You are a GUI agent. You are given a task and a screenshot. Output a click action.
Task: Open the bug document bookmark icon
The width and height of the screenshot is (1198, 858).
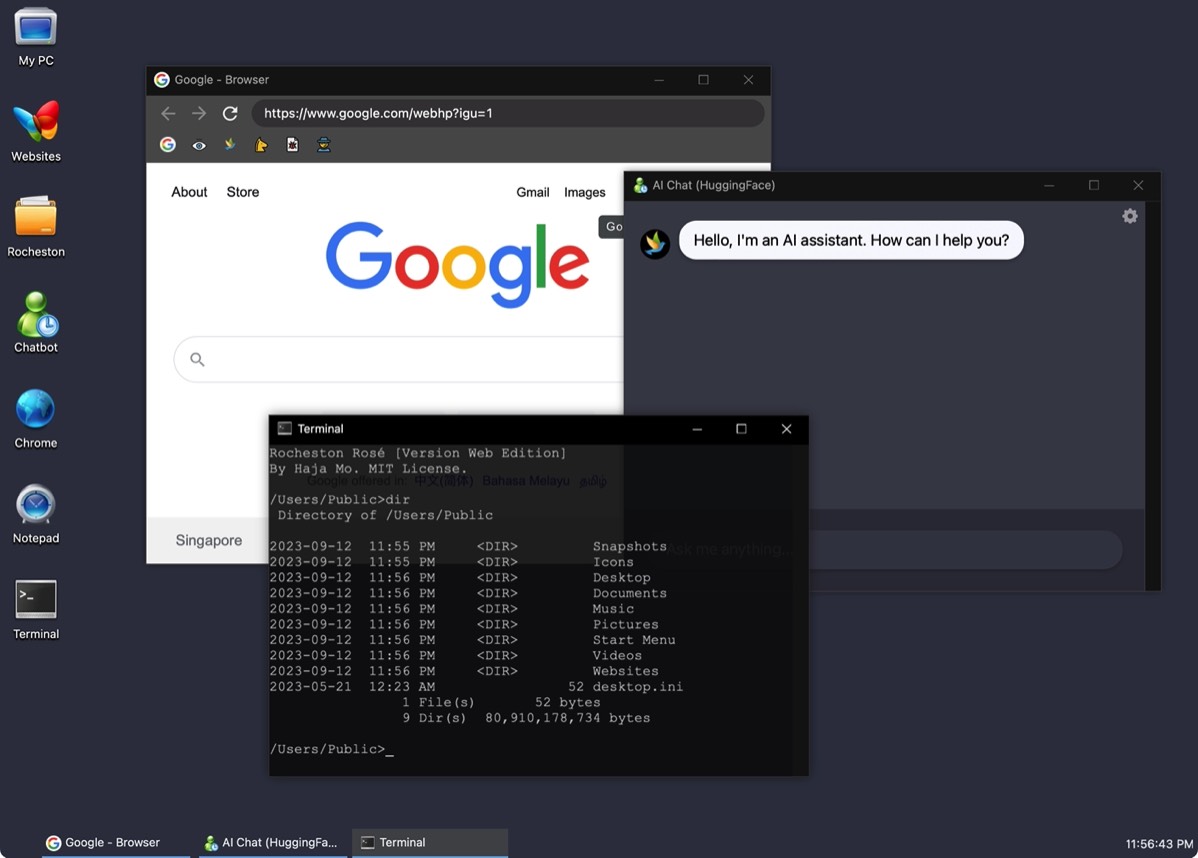tap(293, 144)
